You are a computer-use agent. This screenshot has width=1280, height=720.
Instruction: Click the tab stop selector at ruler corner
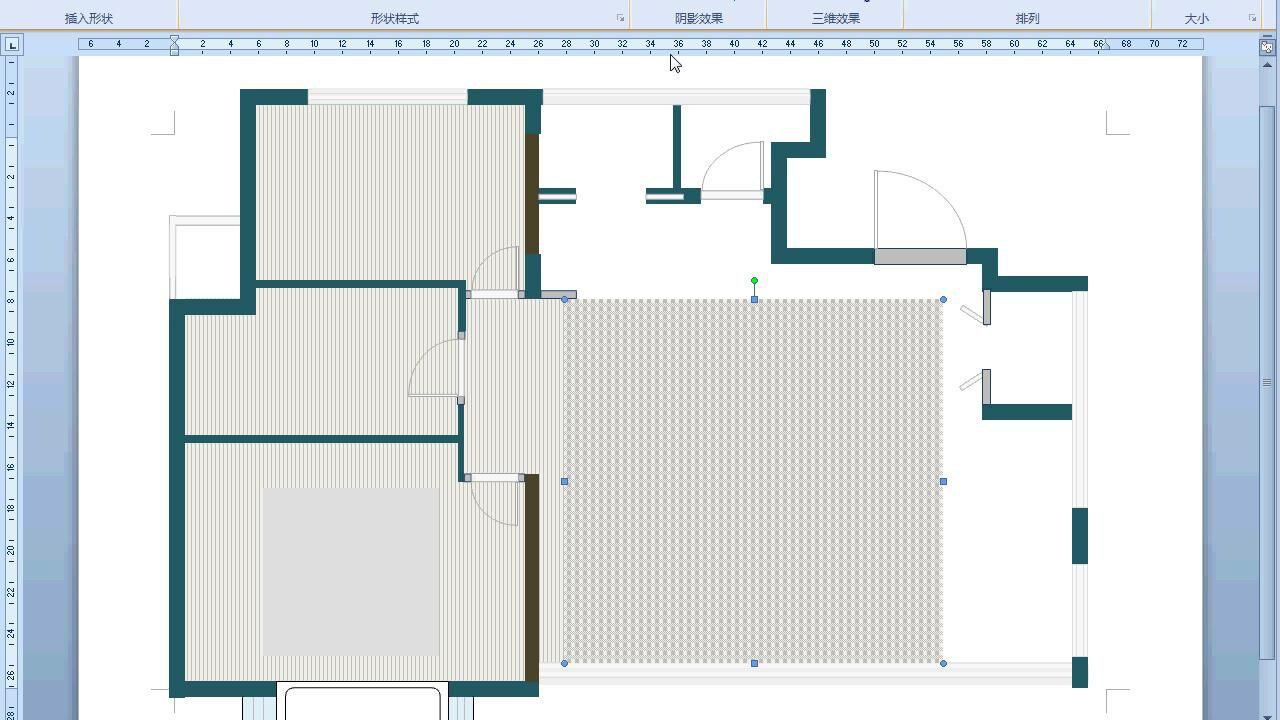point(11,45)
